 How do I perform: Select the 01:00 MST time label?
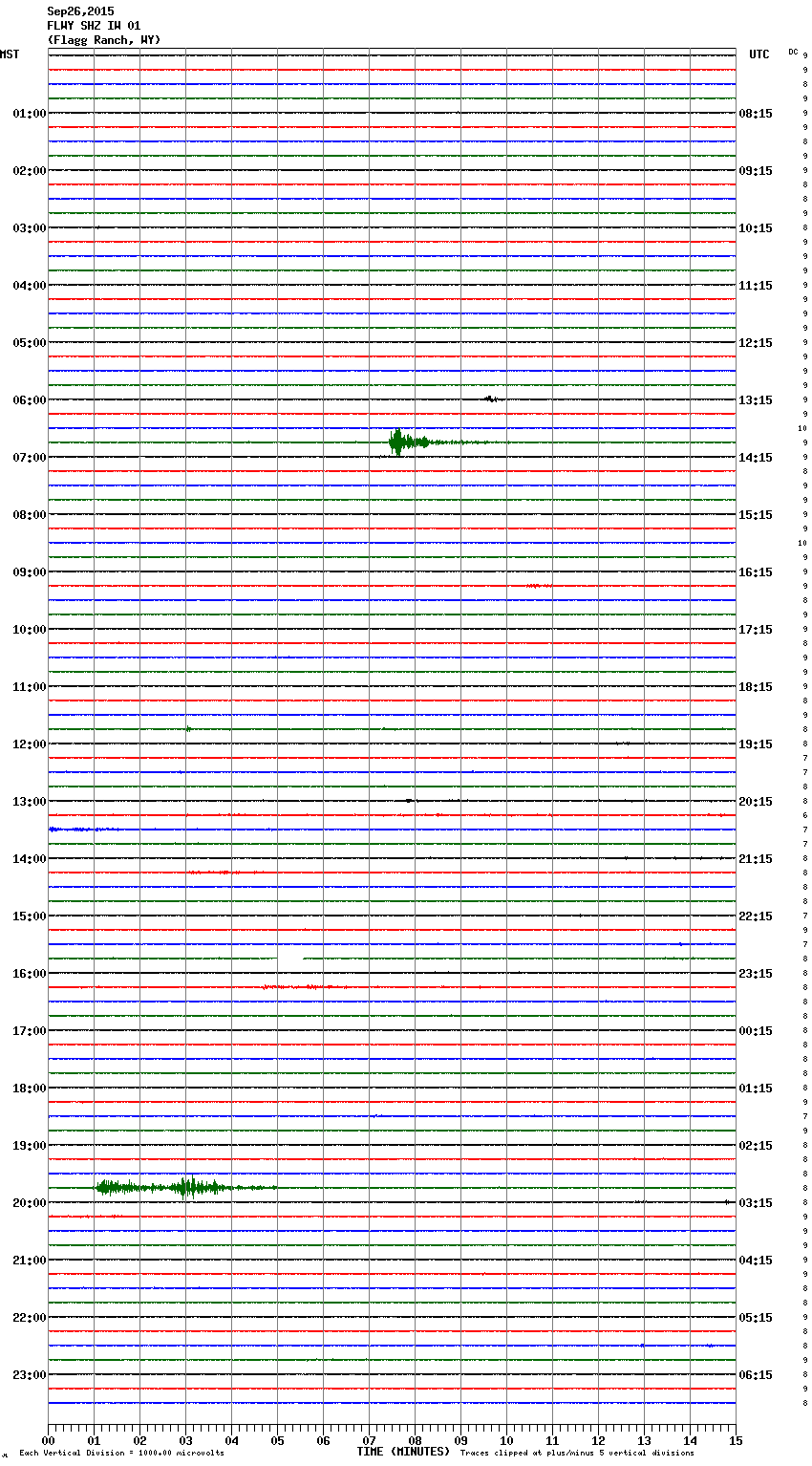[29, 114]
